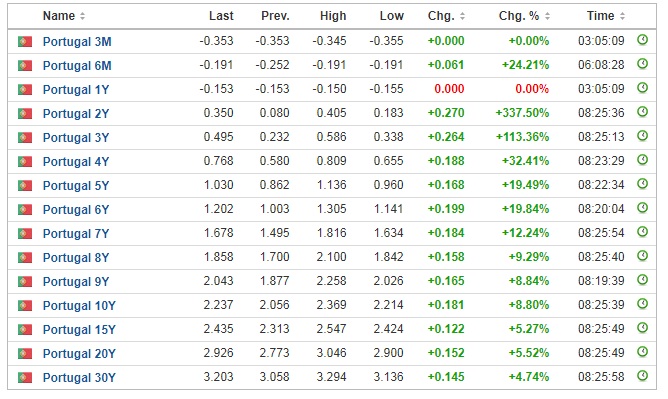This screenshot has width=668, height=399.
Task: Open the Portugal 4Y bond link
Action: click(x=76, y=162)
